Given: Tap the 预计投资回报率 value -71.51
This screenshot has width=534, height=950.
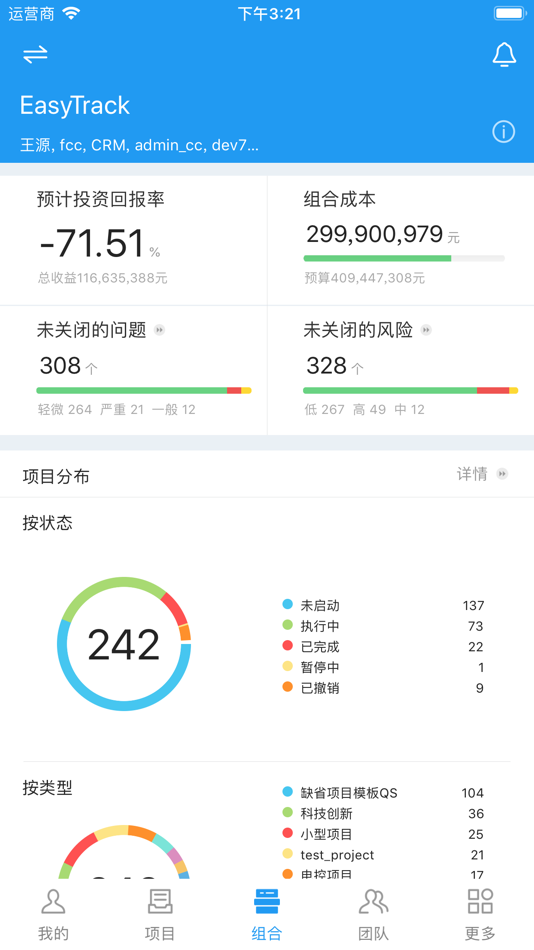Looking at the screenshot, I should [93, 243].
